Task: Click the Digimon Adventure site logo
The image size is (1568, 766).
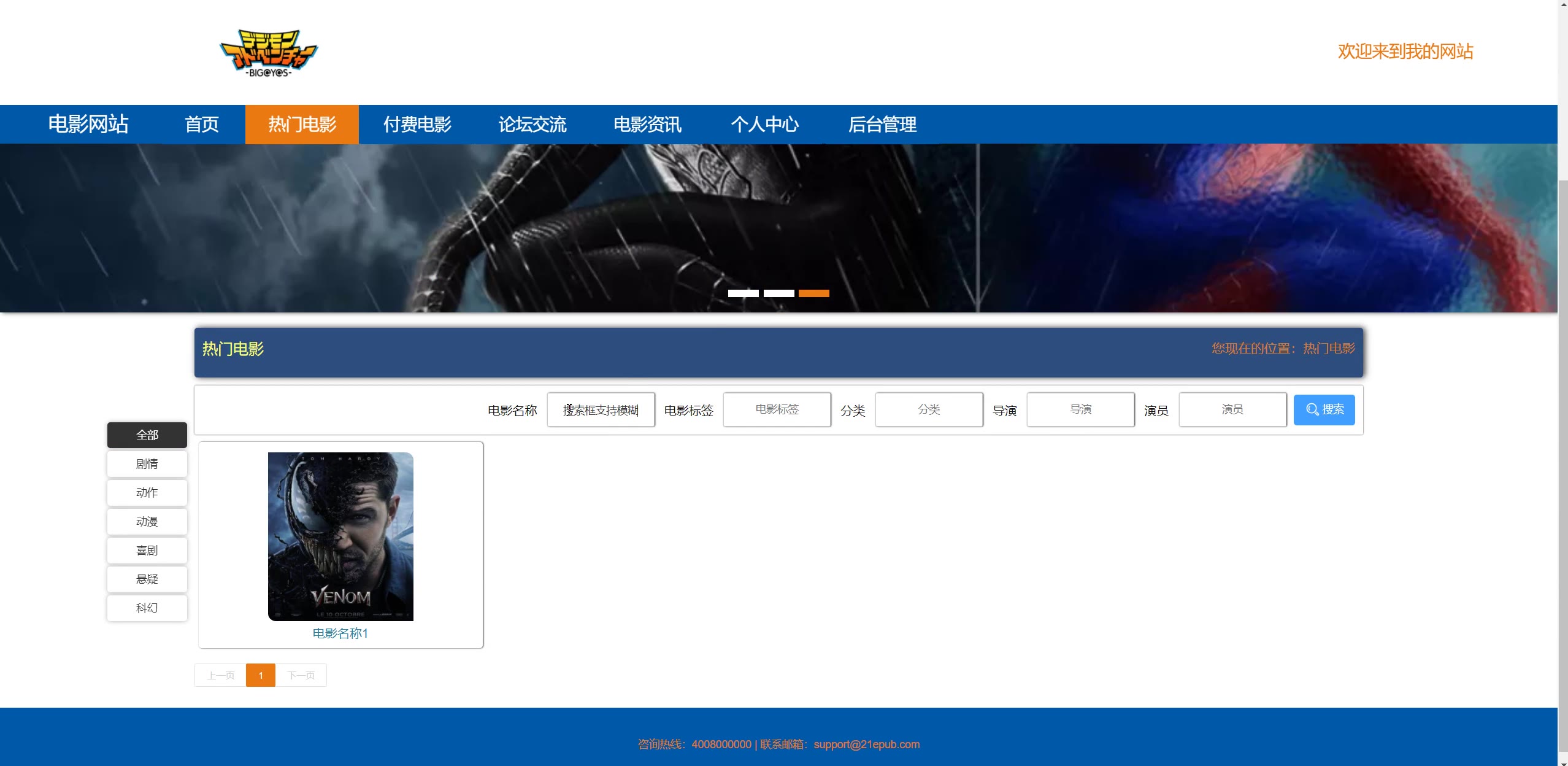Action: pyautogui.click(x=269, y=53)
